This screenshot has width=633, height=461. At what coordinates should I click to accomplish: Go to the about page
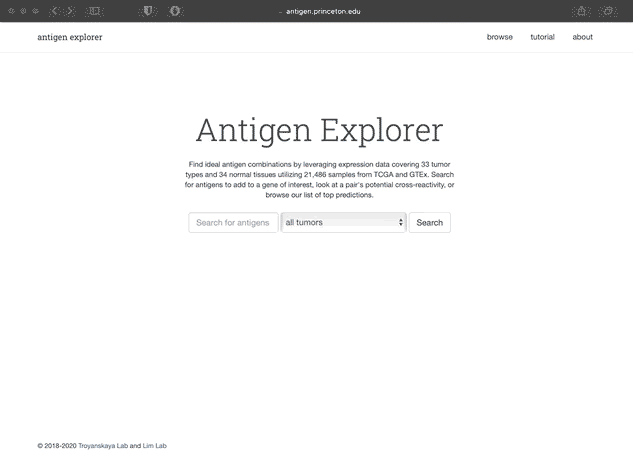582,37
